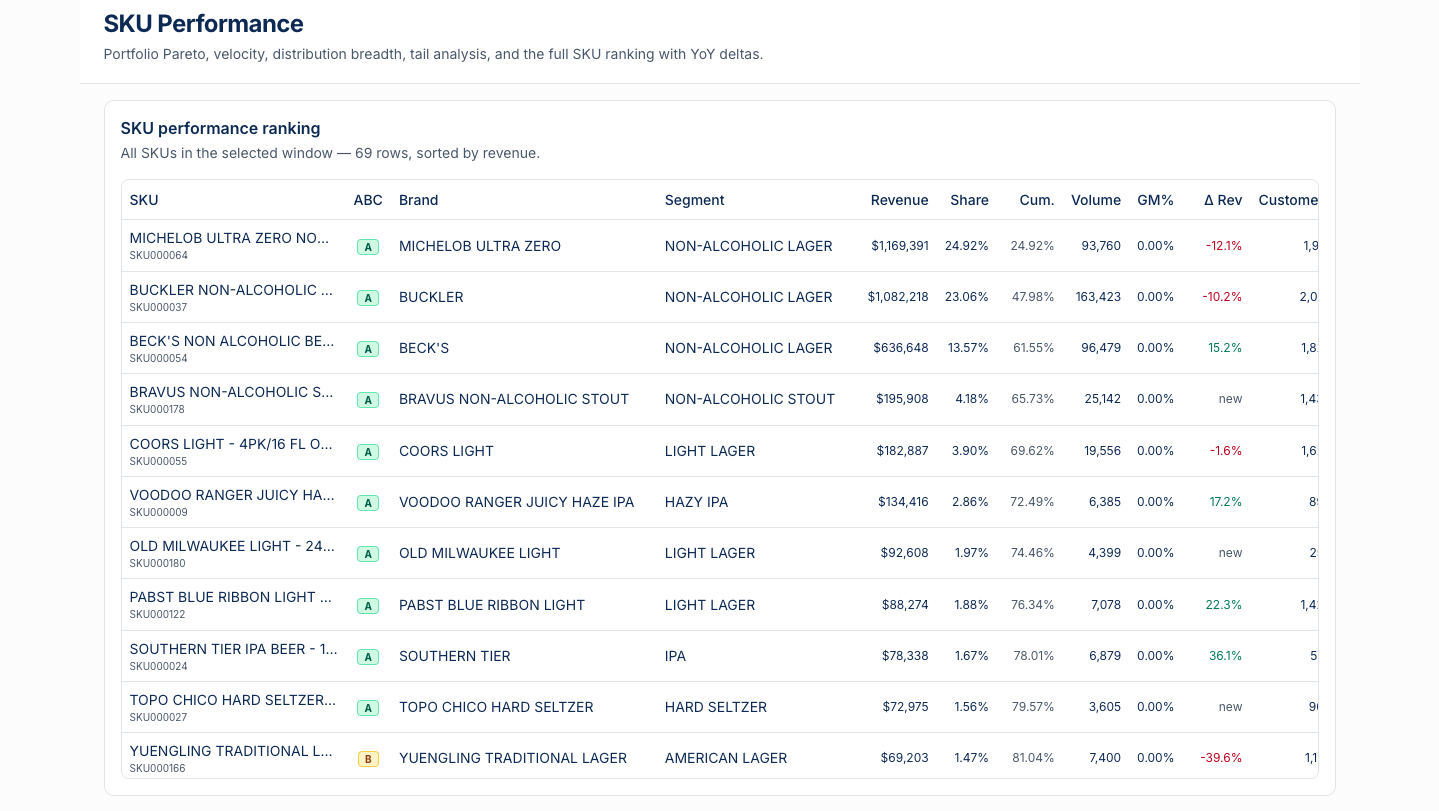This screenshot has height=811, width=1439.
Task: Select the SOUTHERN TIER IPA BEER SKU name
Action: click(x=233, y=649)
